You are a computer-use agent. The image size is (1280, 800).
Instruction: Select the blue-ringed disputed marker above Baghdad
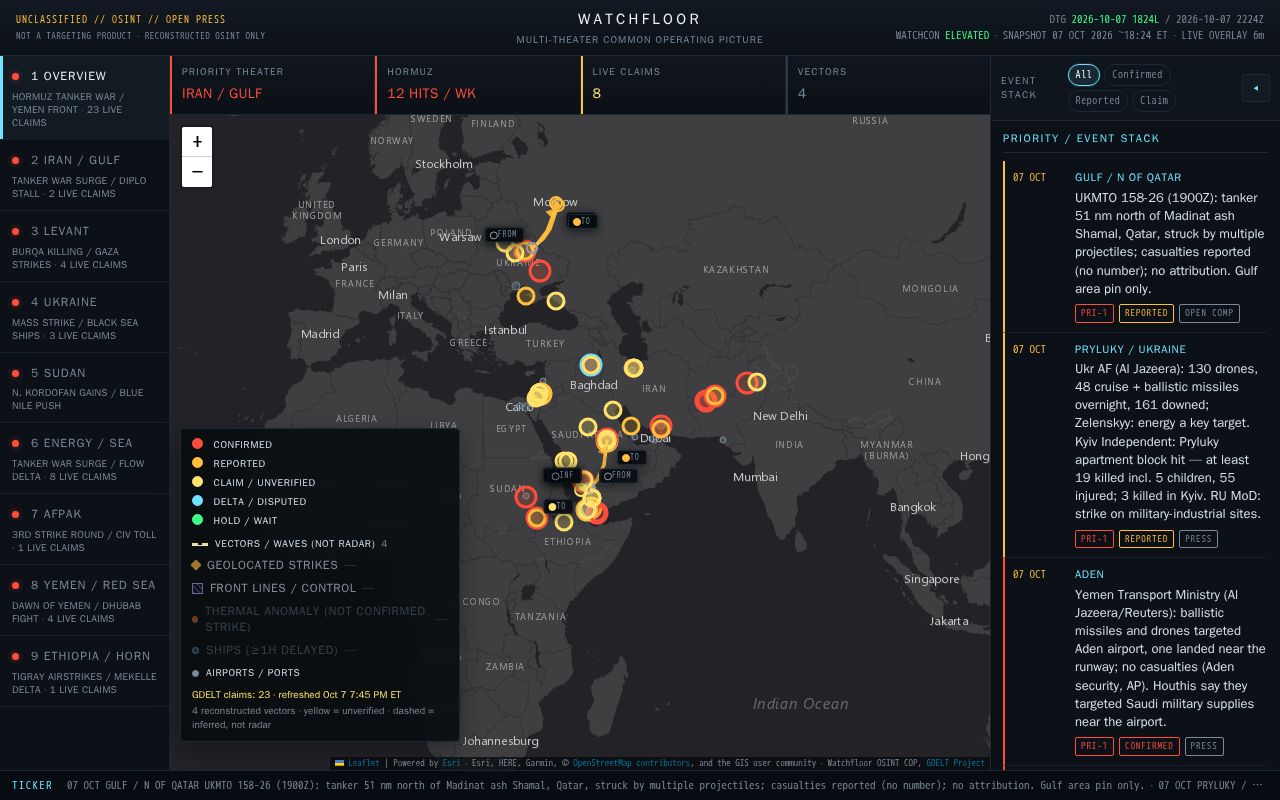591,365
